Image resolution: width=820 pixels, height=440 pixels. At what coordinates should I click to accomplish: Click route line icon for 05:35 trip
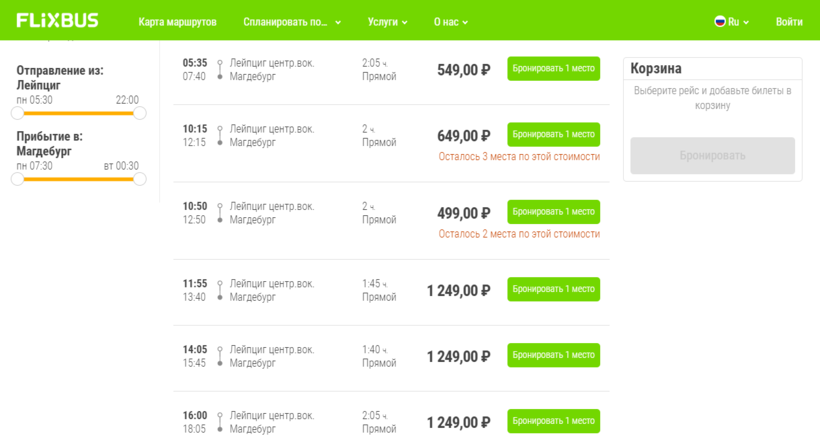click(x=220, y=69)
